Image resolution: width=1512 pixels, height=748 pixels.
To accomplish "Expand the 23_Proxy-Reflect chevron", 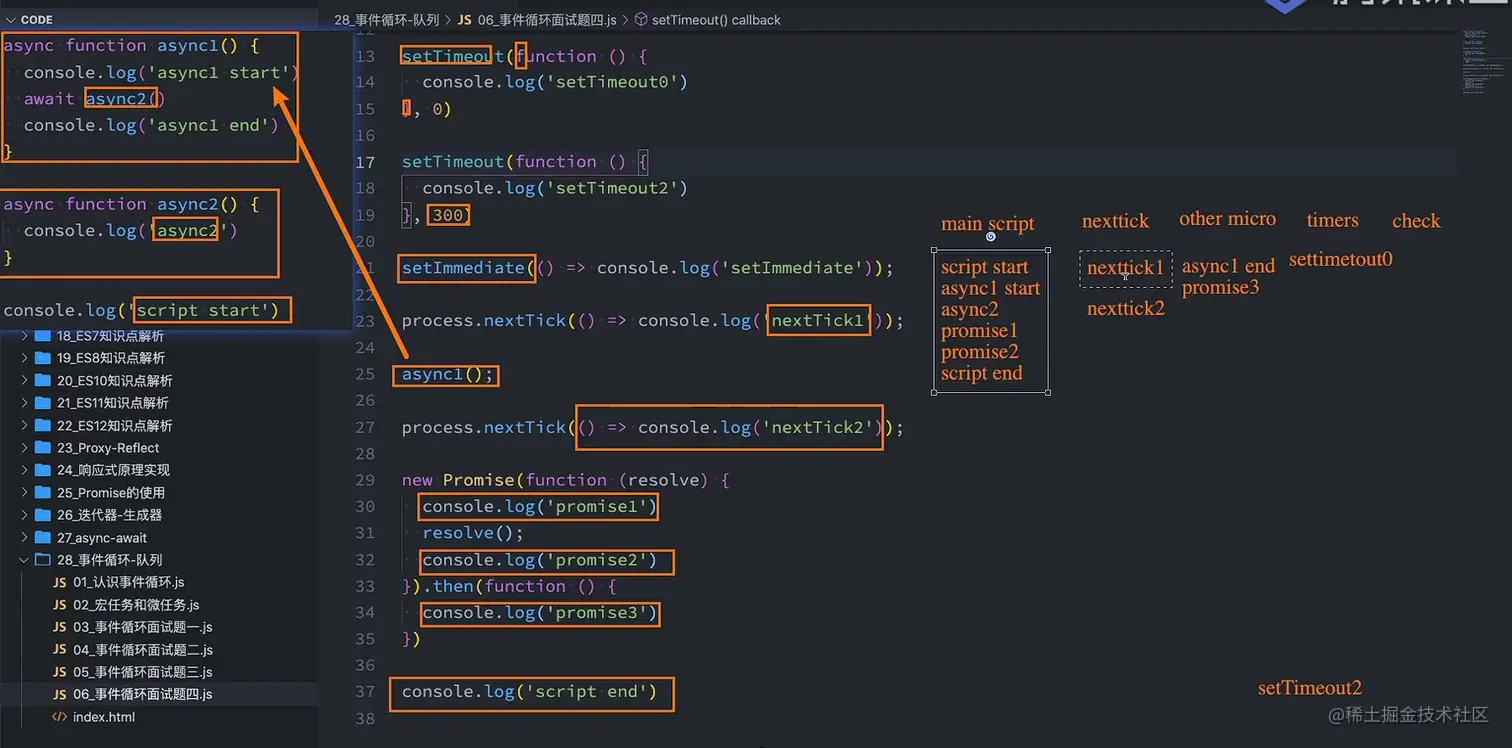I will tap(25, 448).
